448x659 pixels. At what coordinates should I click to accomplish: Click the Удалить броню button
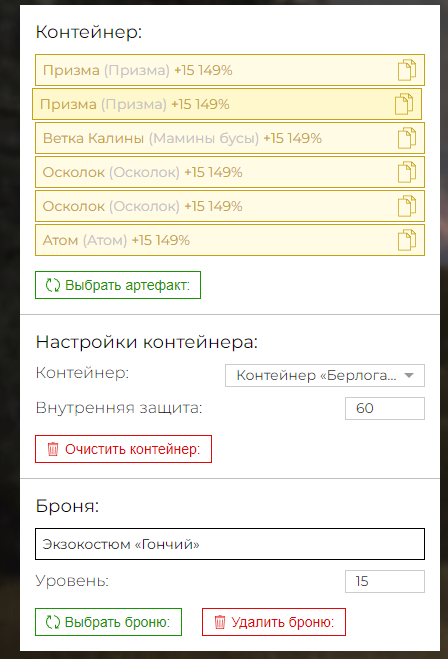click(274, 622)
